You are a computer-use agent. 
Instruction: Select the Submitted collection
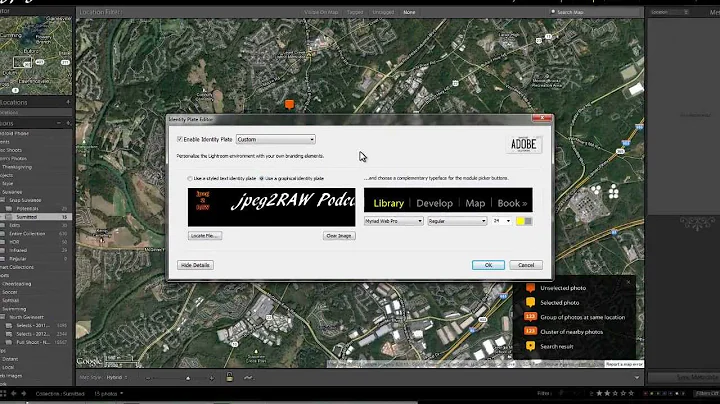[x=36, y=217]
